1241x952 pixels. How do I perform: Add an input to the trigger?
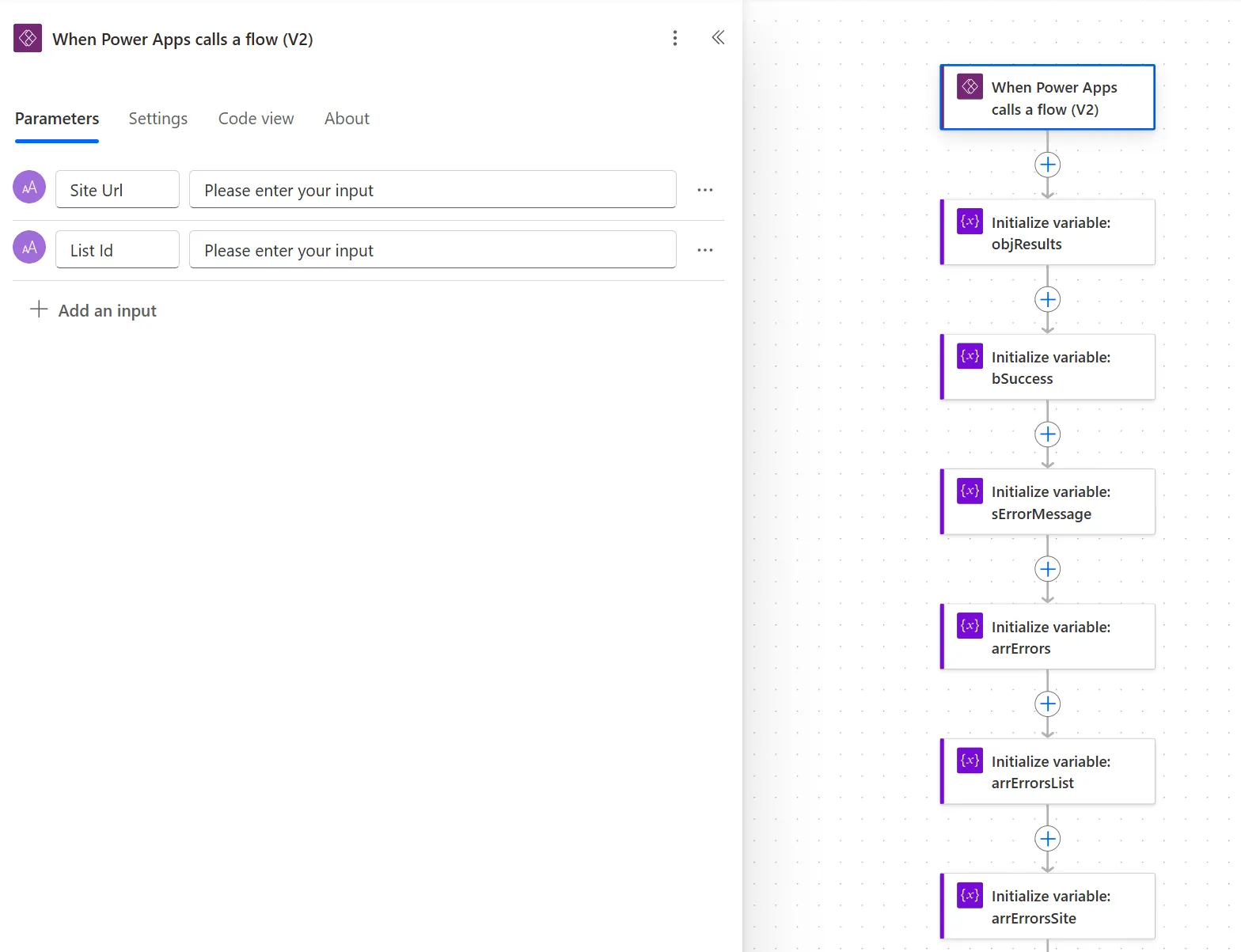pyautogui.click(x=93, y=310)
